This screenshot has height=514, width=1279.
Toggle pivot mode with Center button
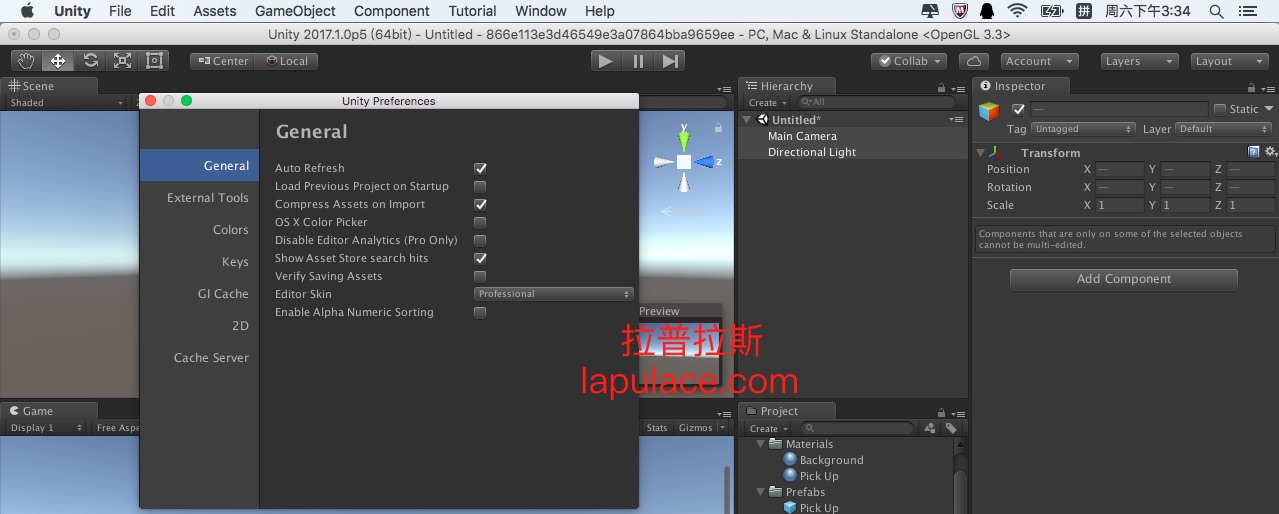click(222, 61)
